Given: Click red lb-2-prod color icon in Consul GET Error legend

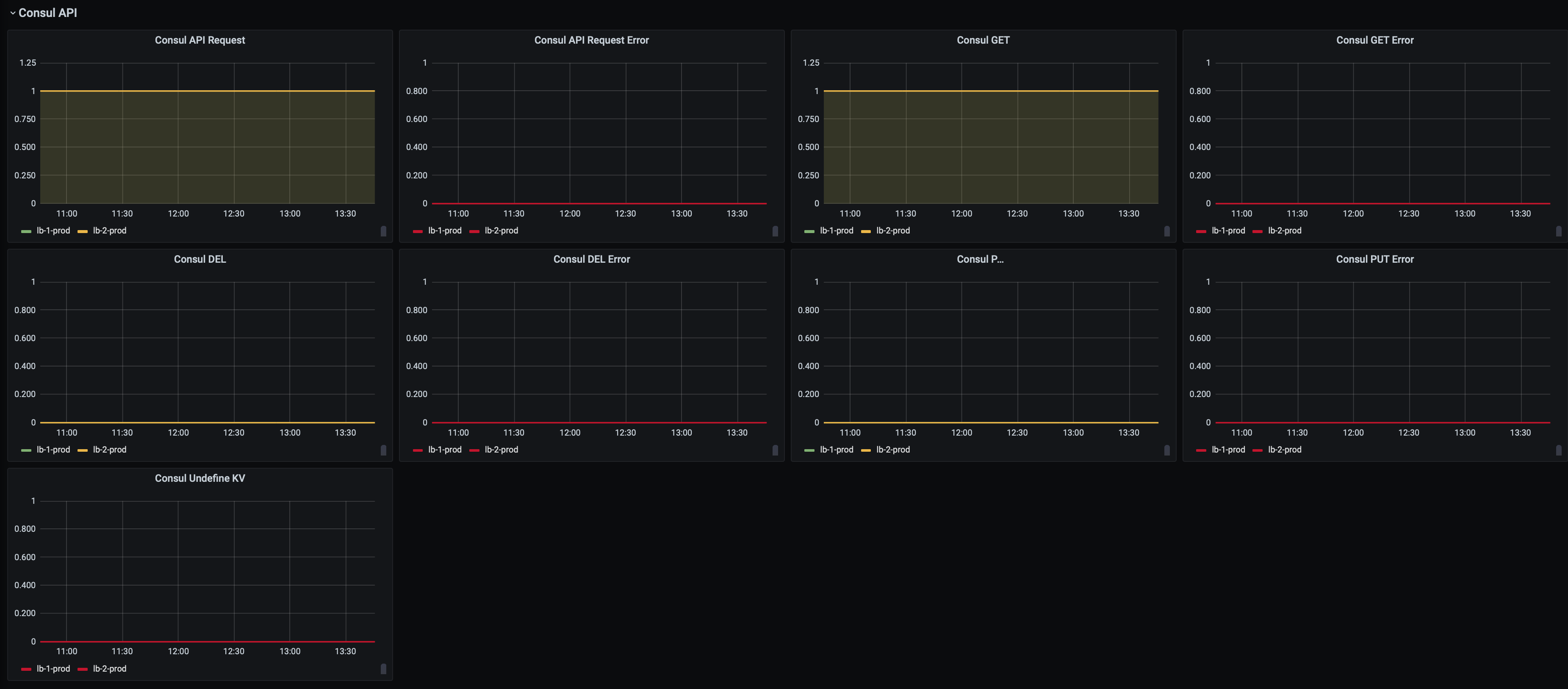Looking at the screenshot, I should coord(1257,231).
